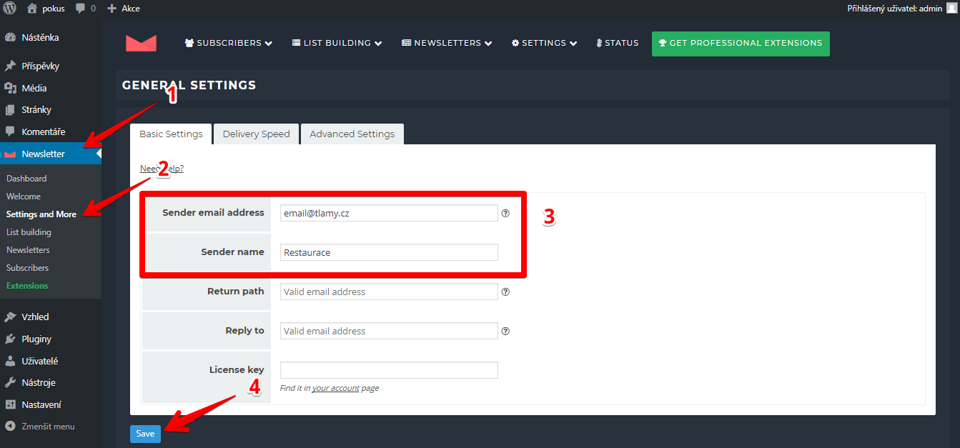Open the Welcome submenu item
960x448 pixels.
(23, 196)
